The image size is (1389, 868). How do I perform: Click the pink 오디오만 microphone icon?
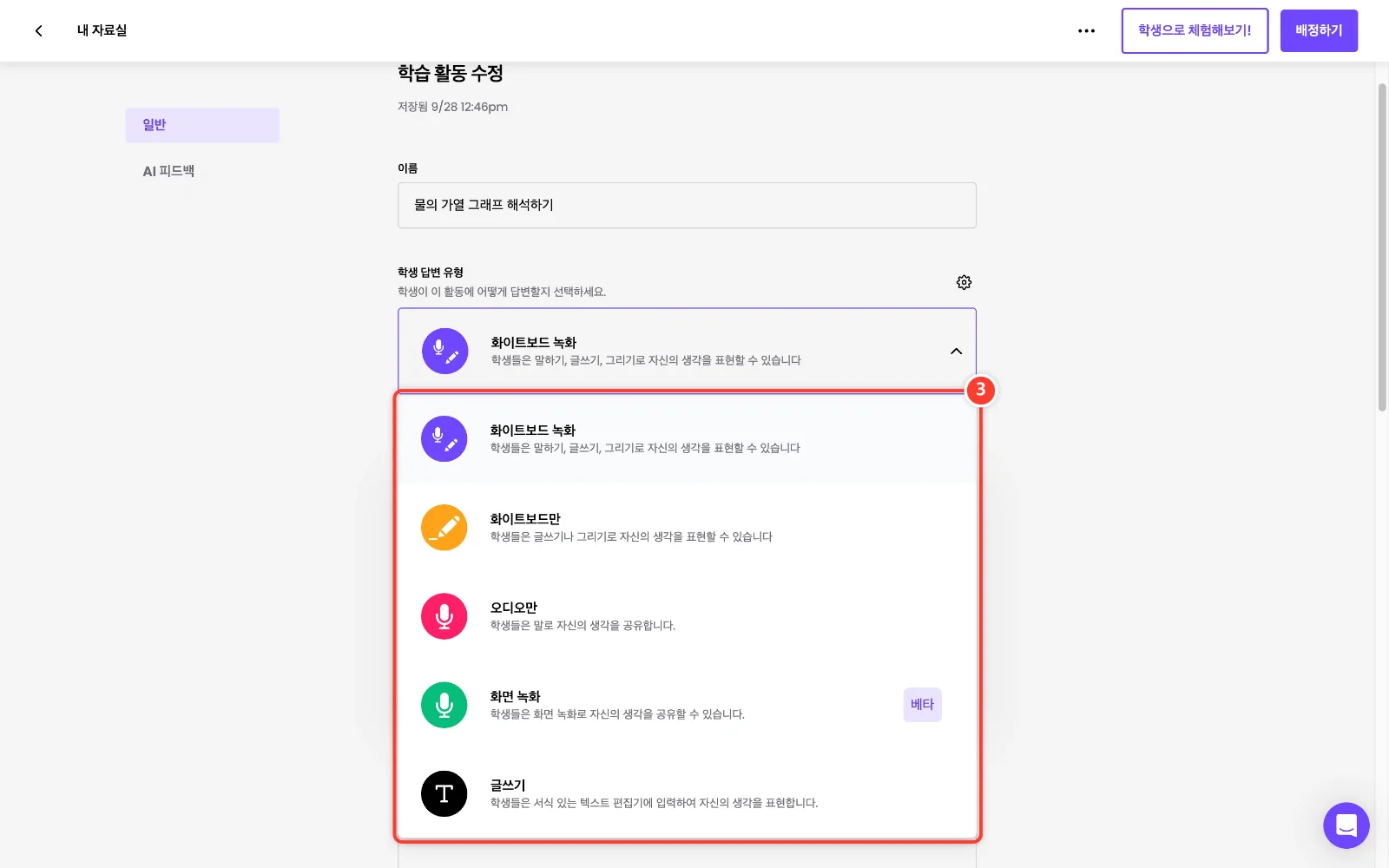(444, 616)
